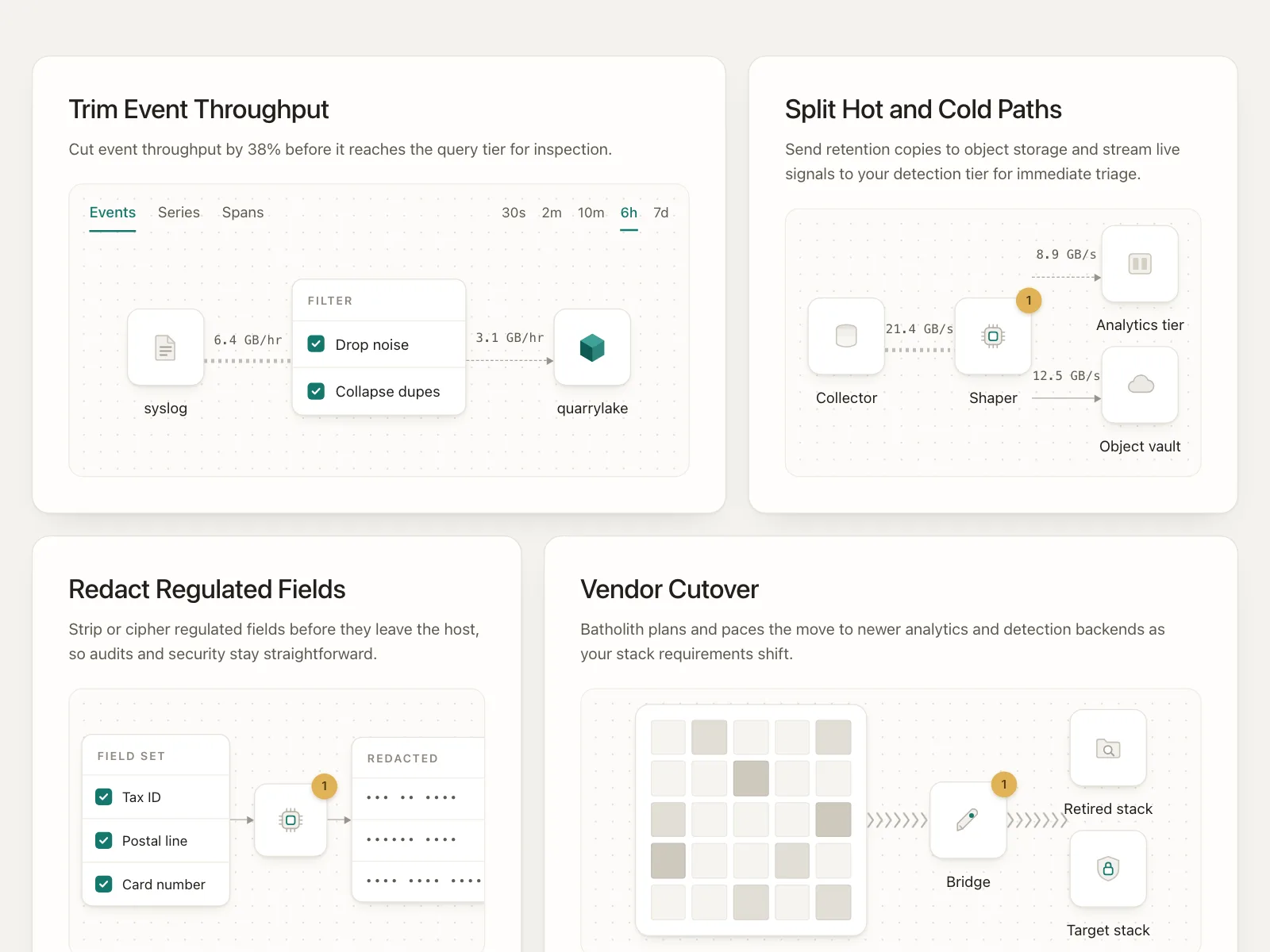Open the Shaper processor chip node

pyautogui.click(x=993, y=336)
